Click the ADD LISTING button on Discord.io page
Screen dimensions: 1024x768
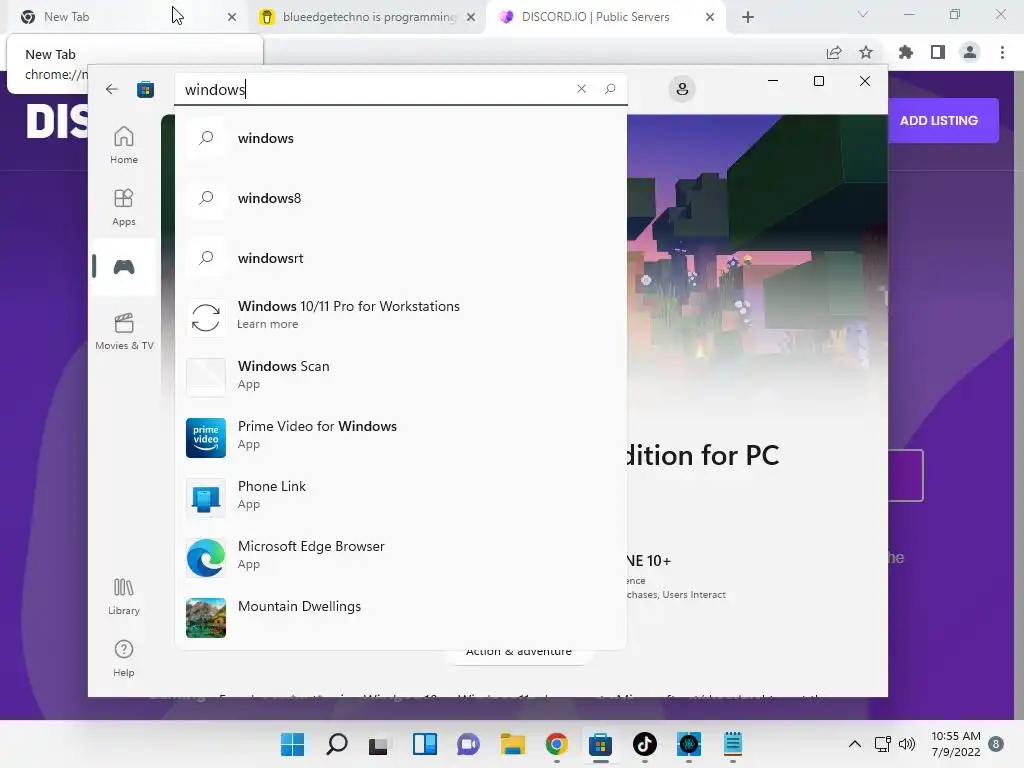click(x=938, y=121)
